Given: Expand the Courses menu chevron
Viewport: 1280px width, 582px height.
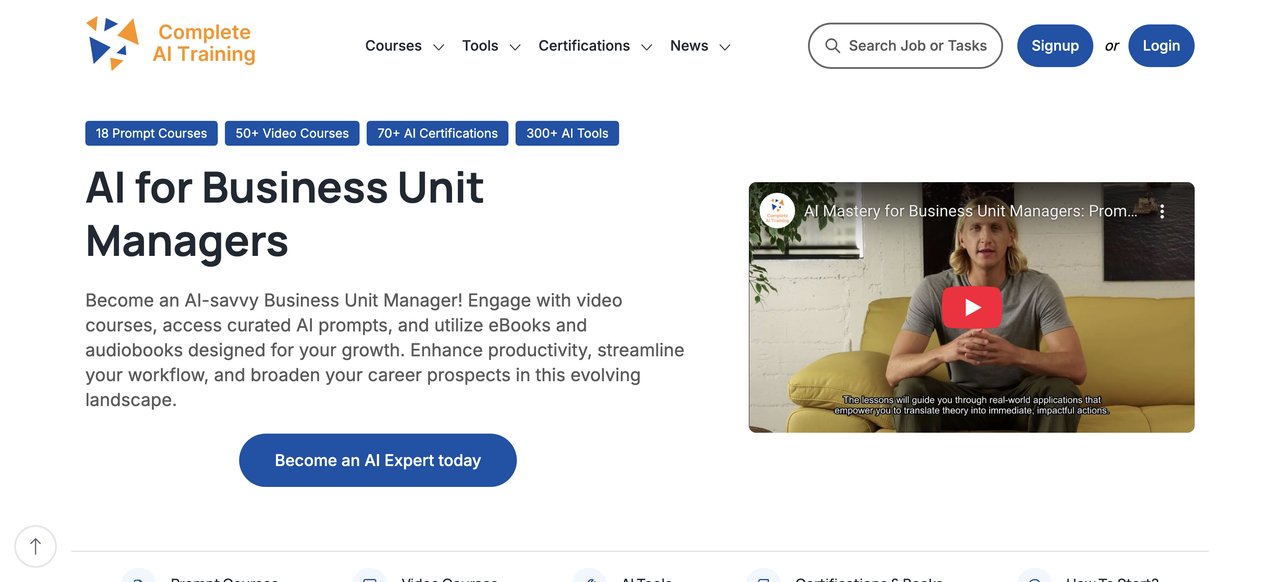Looking at the screenshot, I should (x=438, y=47).
